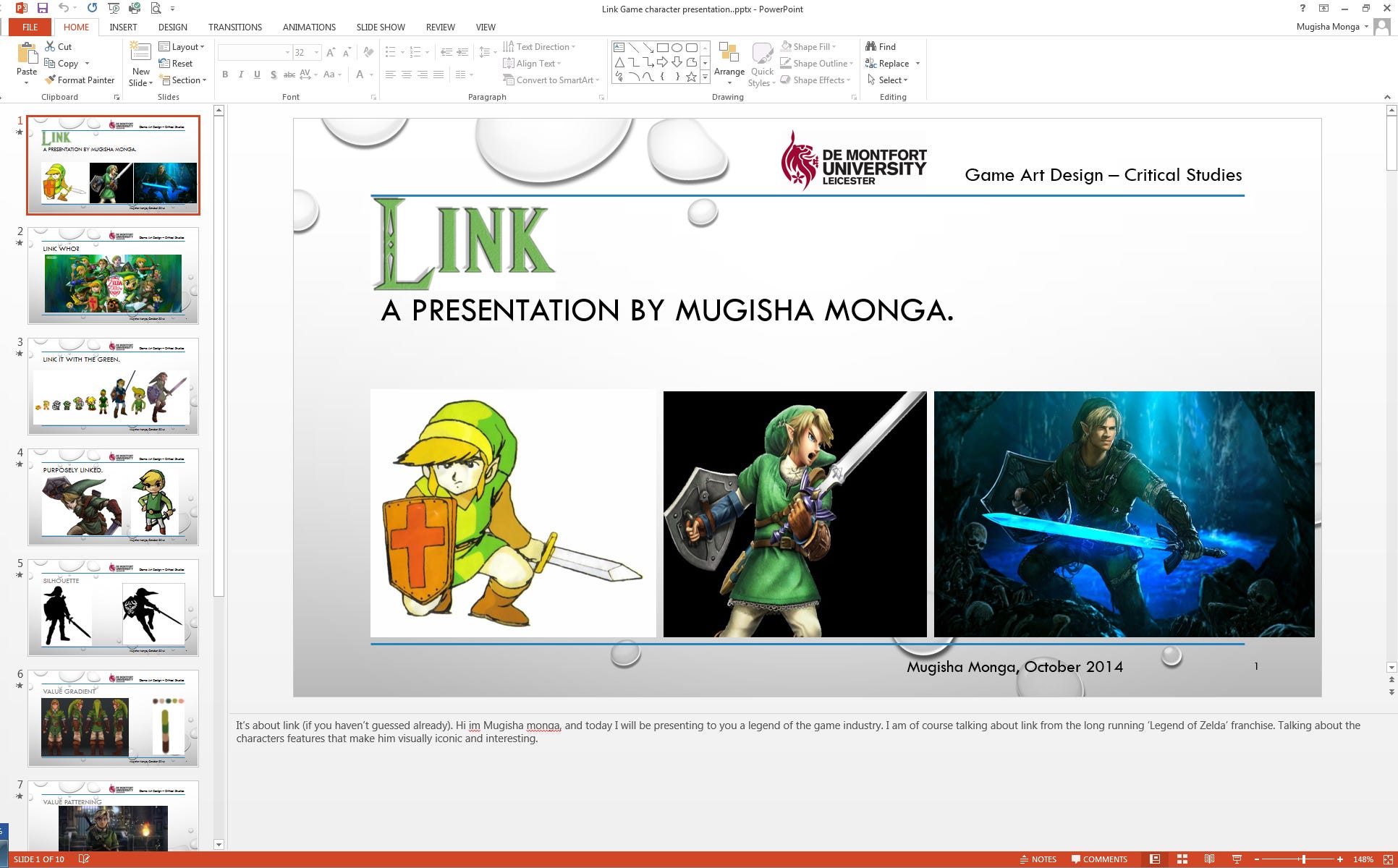Viewport: 1398px width, 868px height.
Task: Toggle Align Left paragraph button
Action: 391,75
